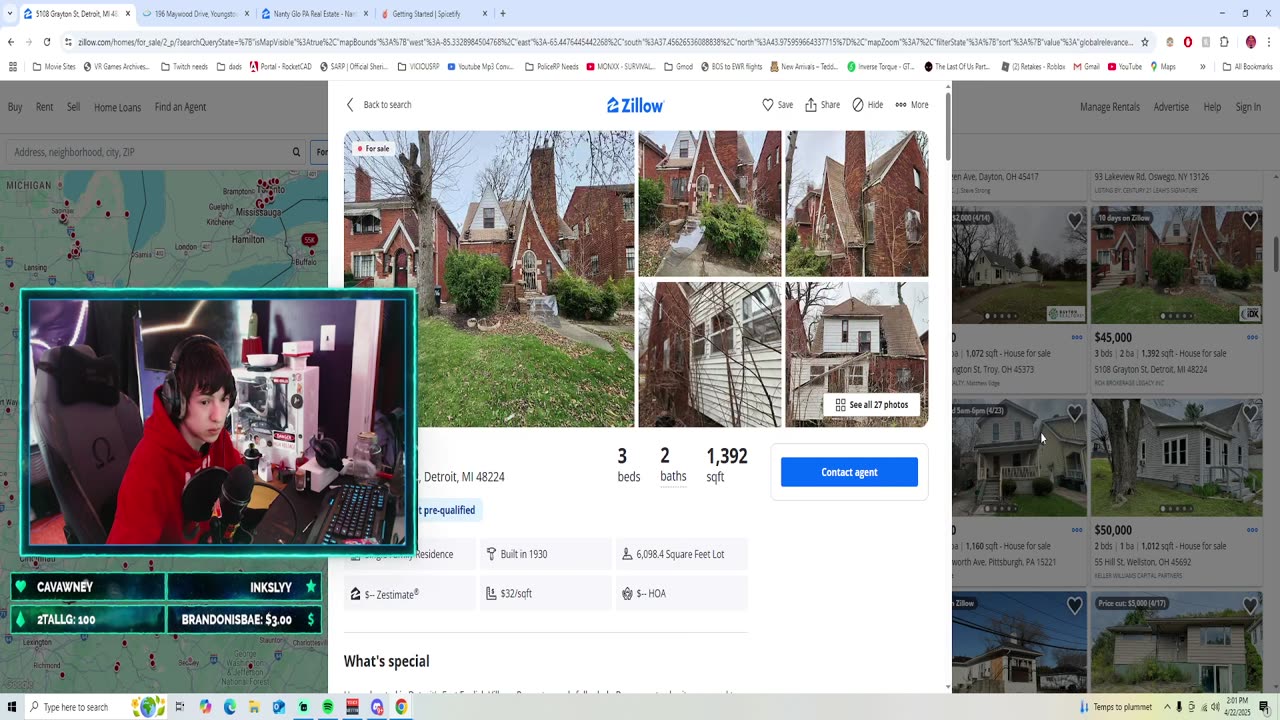Screen dimensions: 1280x720
Task: Save this listing with heart icon
Action: click(x=777, y=105)
